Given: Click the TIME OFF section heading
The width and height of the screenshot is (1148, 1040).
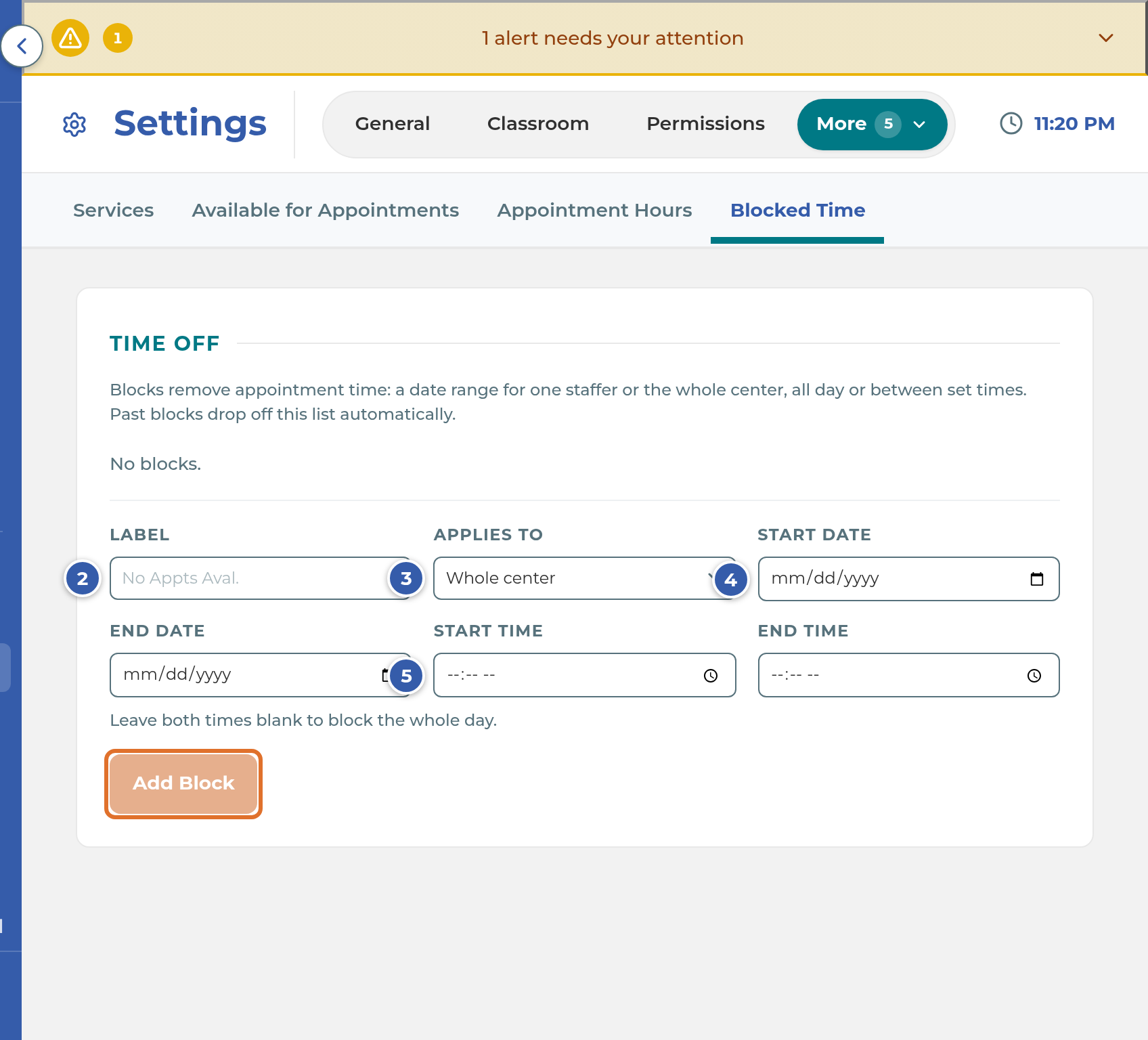Looking at the screenshot, I should point(164,343).
